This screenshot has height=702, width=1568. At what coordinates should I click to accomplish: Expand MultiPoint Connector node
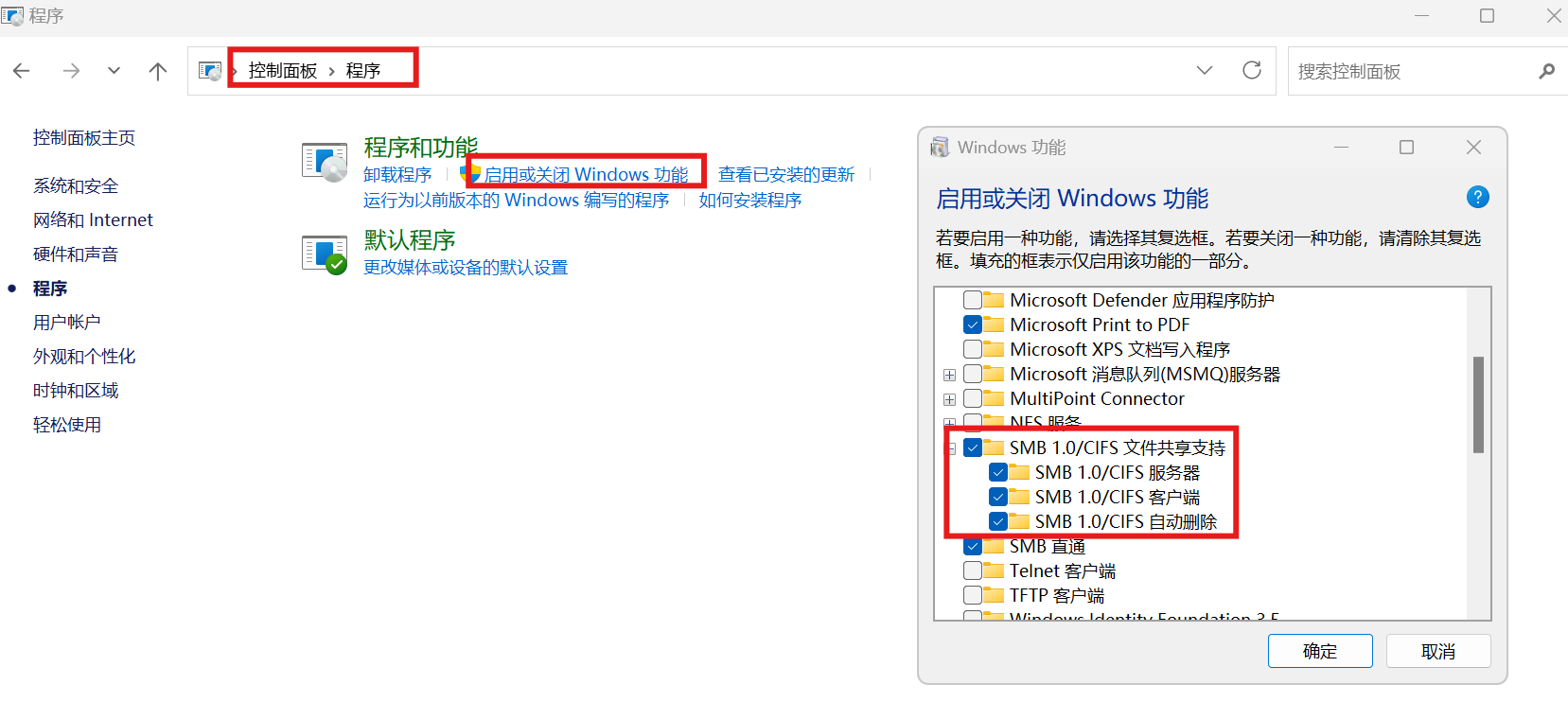pyautogui.click(x=949, y=400)
